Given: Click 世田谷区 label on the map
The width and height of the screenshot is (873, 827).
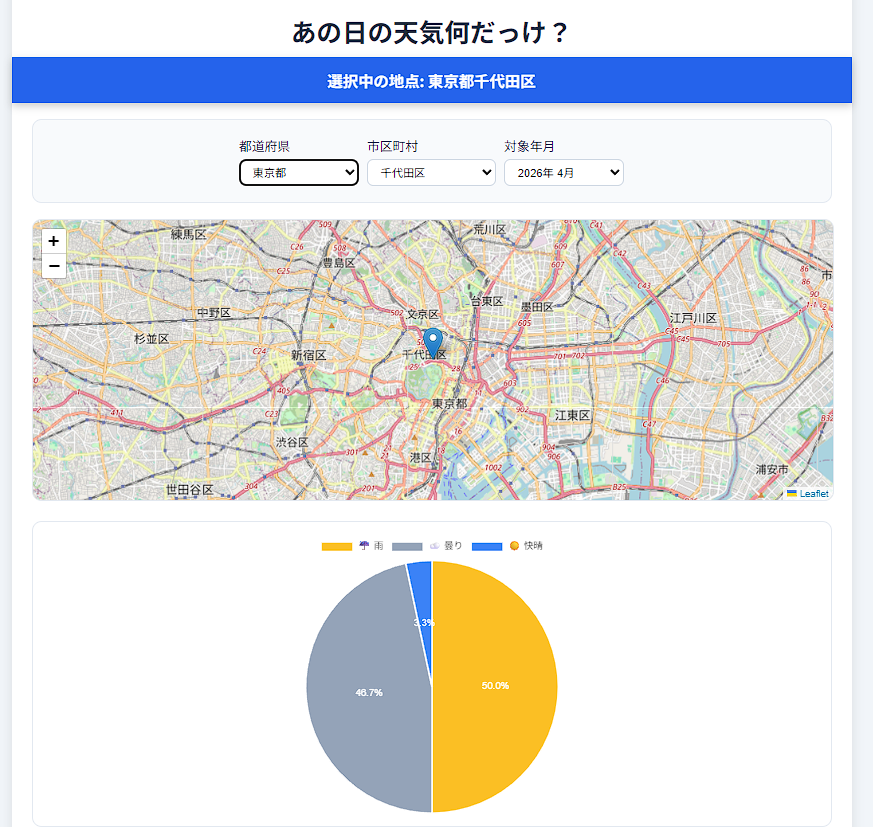Looking at the screenshot, I should [189, 490].
